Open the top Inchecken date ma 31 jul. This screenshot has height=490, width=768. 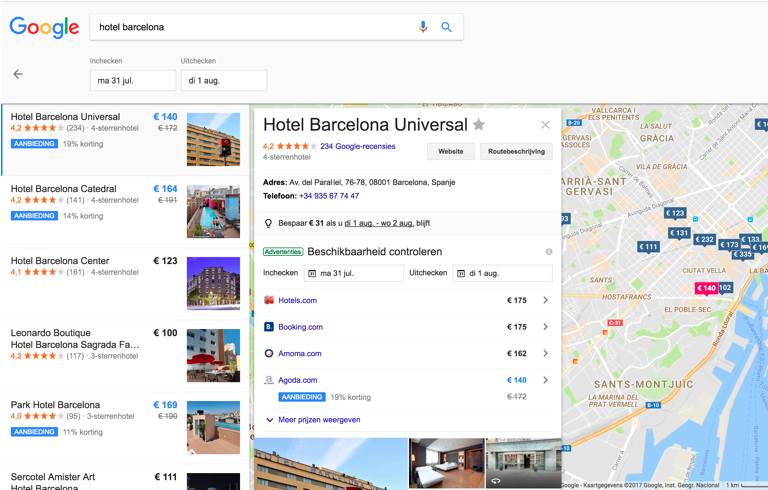(x=133, y=80)
